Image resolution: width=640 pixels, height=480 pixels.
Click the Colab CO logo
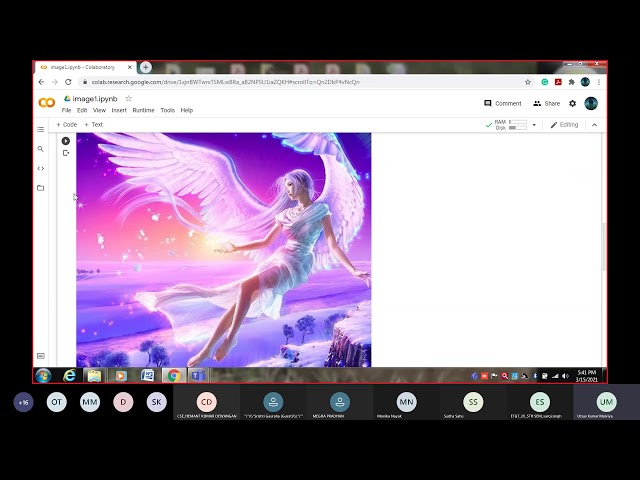pyautogui.click(x=47, y=102)
